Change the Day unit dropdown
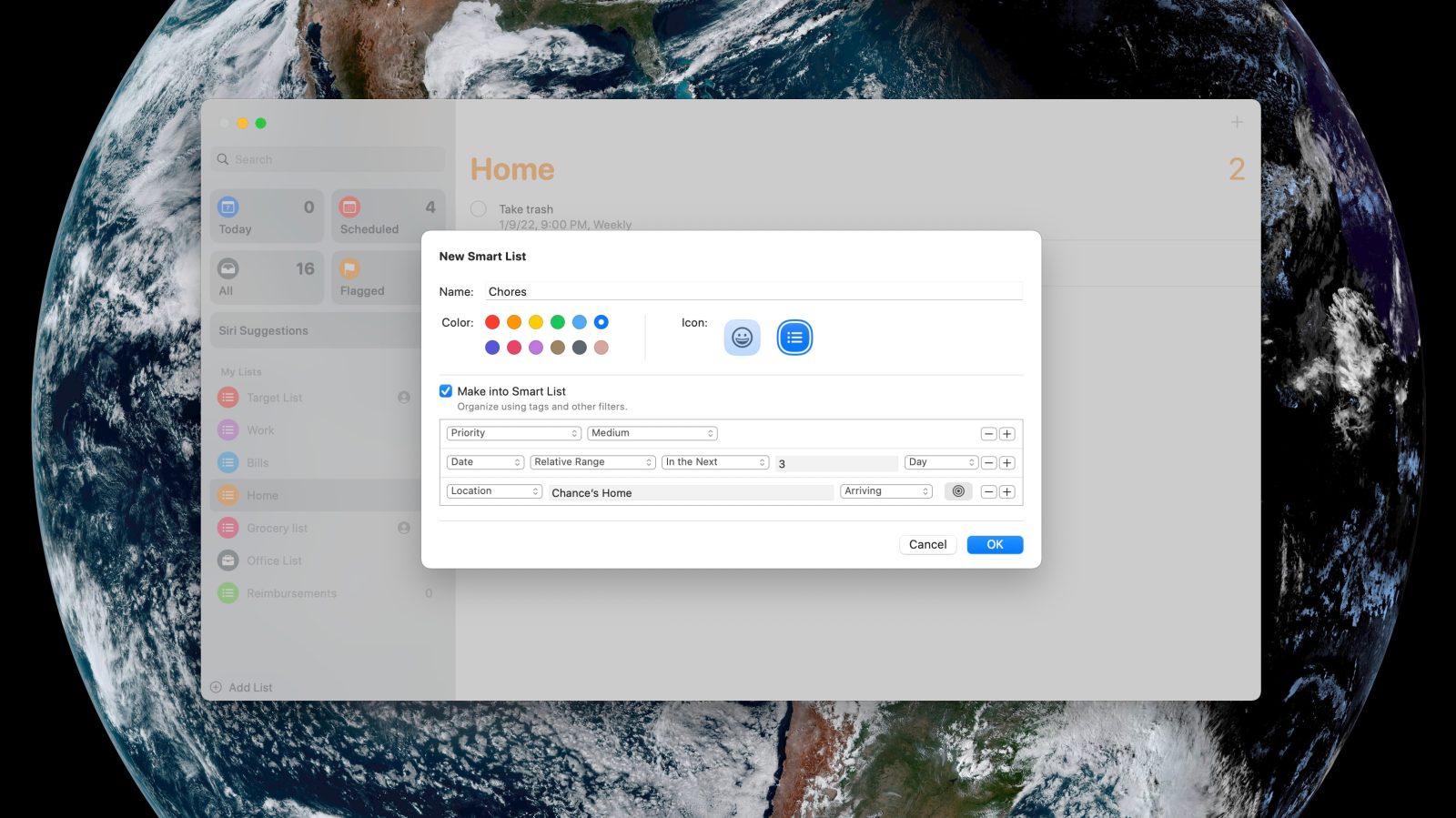 point(941,462)
